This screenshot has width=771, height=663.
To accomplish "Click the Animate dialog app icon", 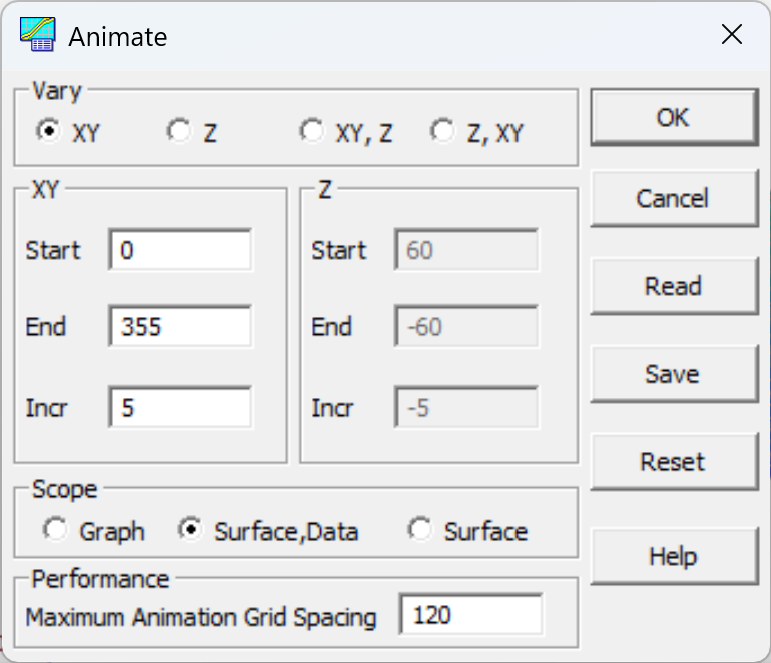I will [37, 34].
